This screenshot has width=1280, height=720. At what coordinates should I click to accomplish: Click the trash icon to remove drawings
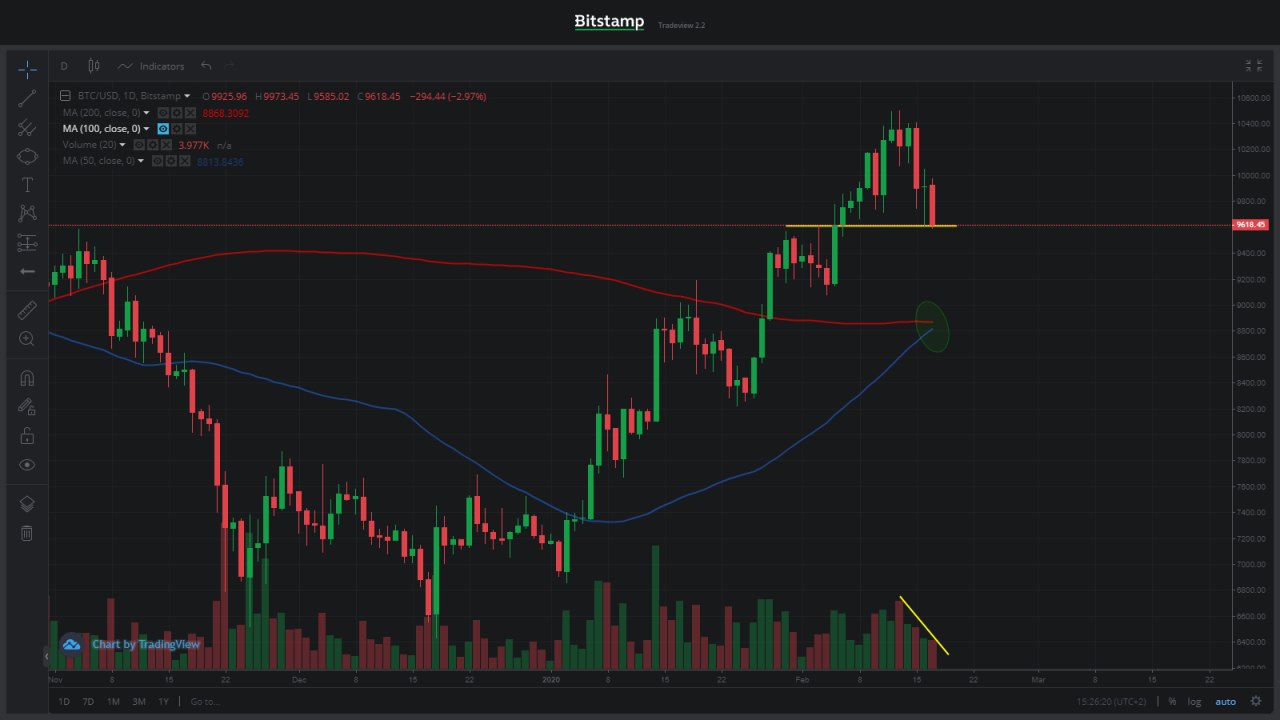point(27,533)
